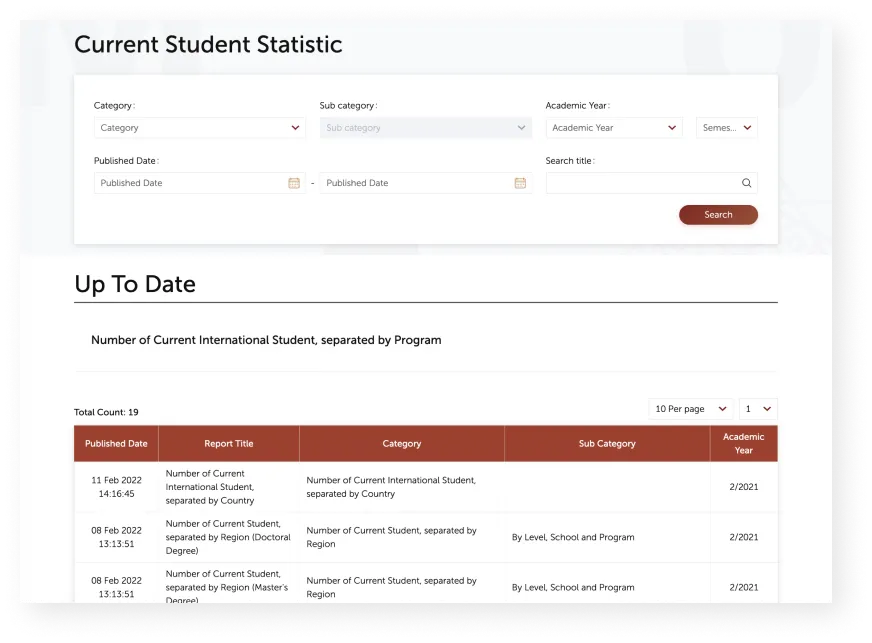Click 'By Level, School and Program' in Master's row
This screenshot has width=872, height=643.
coord(573,587)
